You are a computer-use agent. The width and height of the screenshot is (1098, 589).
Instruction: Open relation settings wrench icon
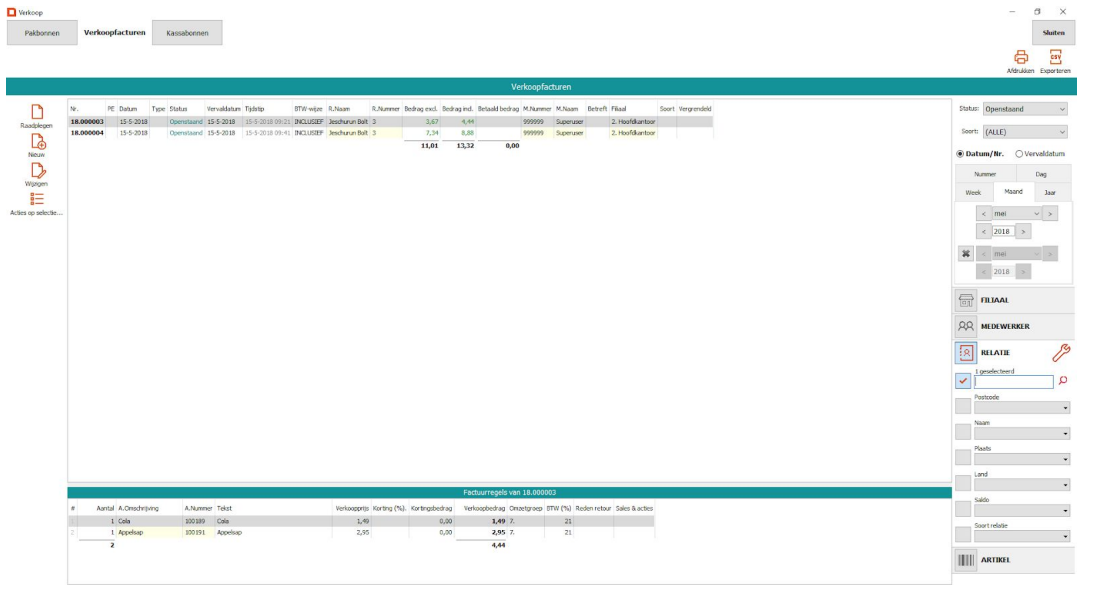point(1061,352)
